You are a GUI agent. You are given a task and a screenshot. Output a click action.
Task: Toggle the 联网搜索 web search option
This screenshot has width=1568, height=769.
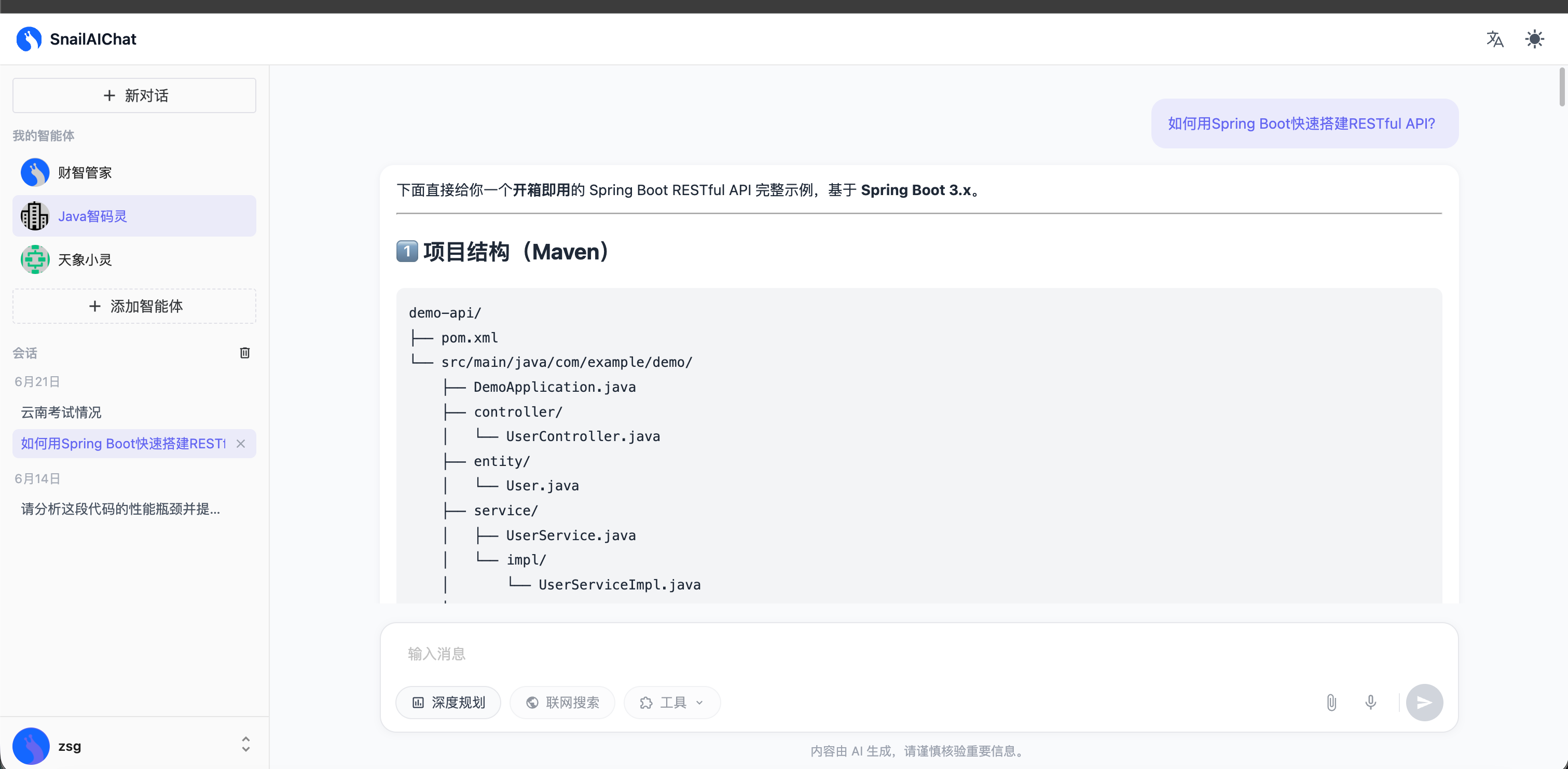point(562,703)
